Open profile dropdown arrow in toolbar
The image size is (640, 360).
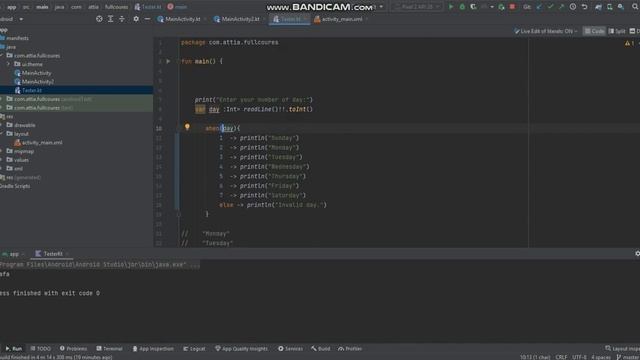(x=492, y=7)
